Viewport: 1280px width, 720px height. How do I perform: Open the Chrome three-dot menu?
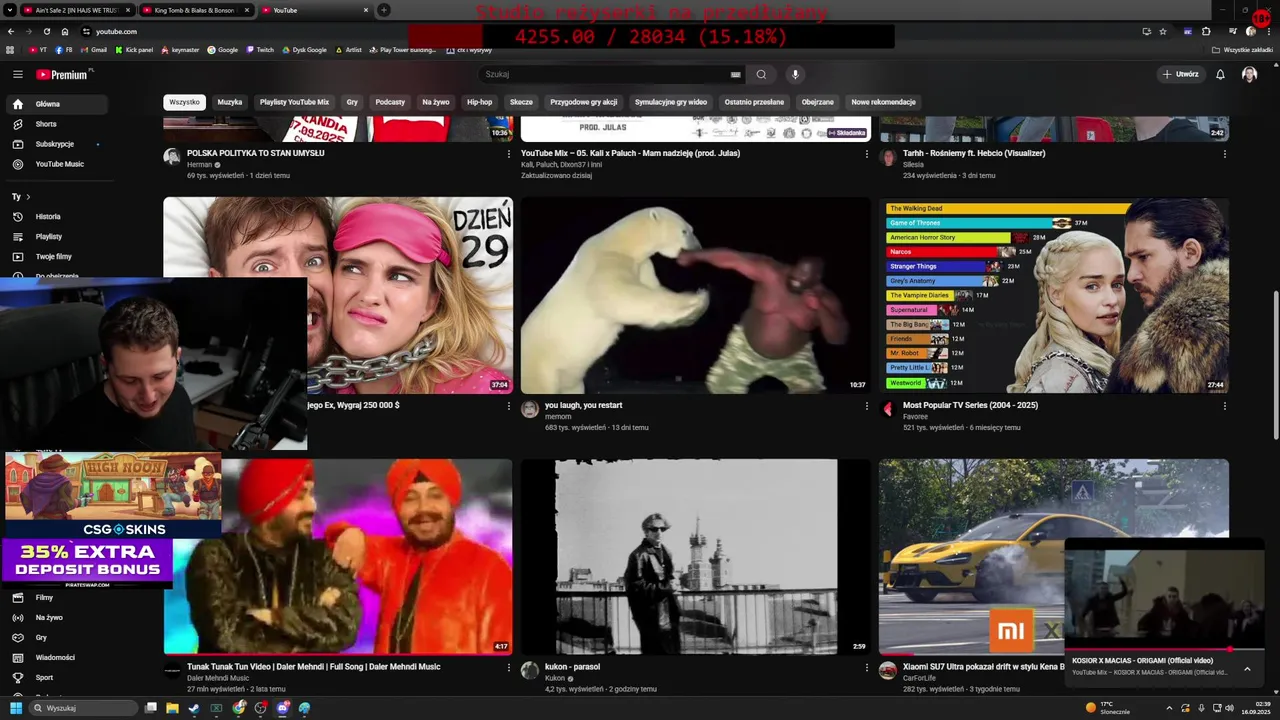pos(1270,31)
